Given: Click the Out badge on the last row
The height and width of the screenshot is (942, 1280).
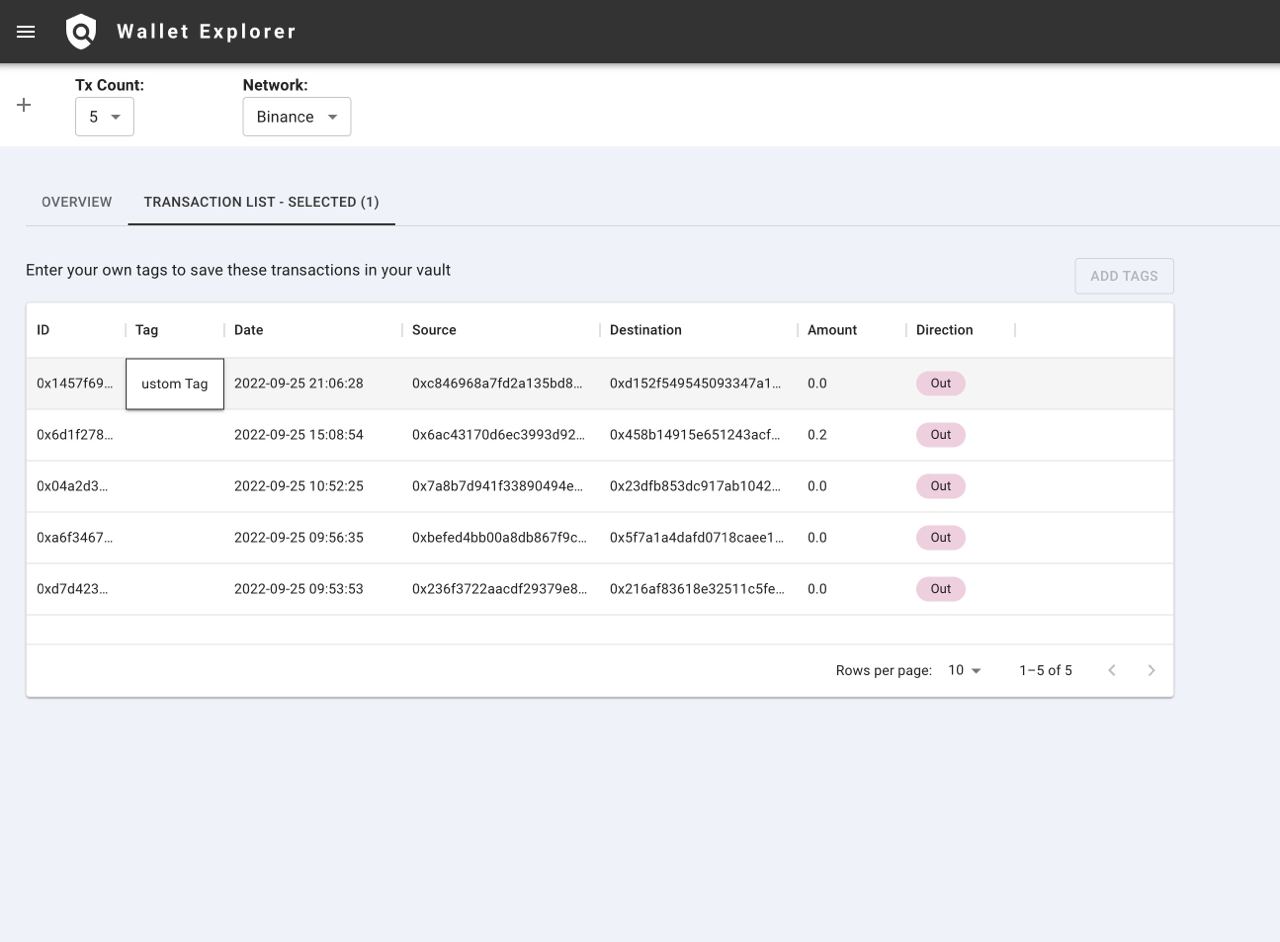Looking at the screenshot, I should point(939,589).
